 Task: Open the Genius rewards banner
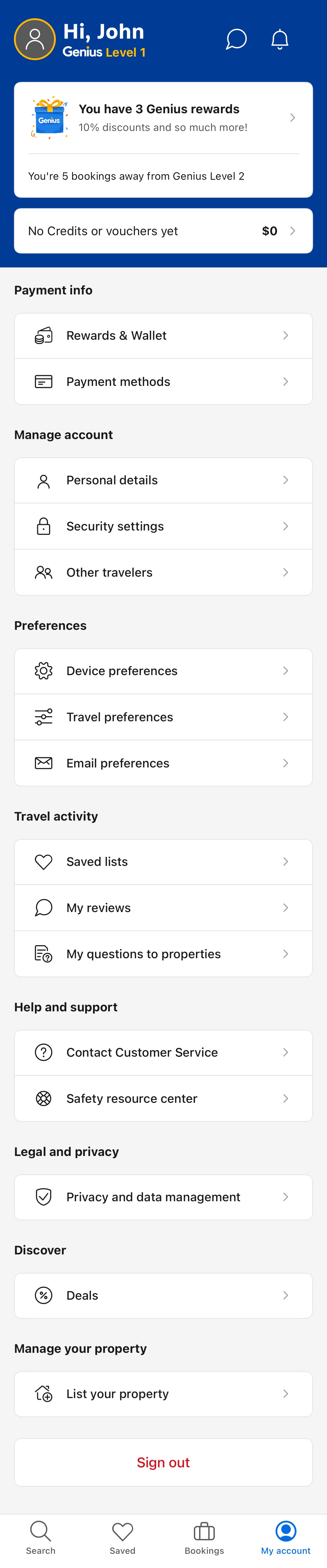click(x=162, y=118)
